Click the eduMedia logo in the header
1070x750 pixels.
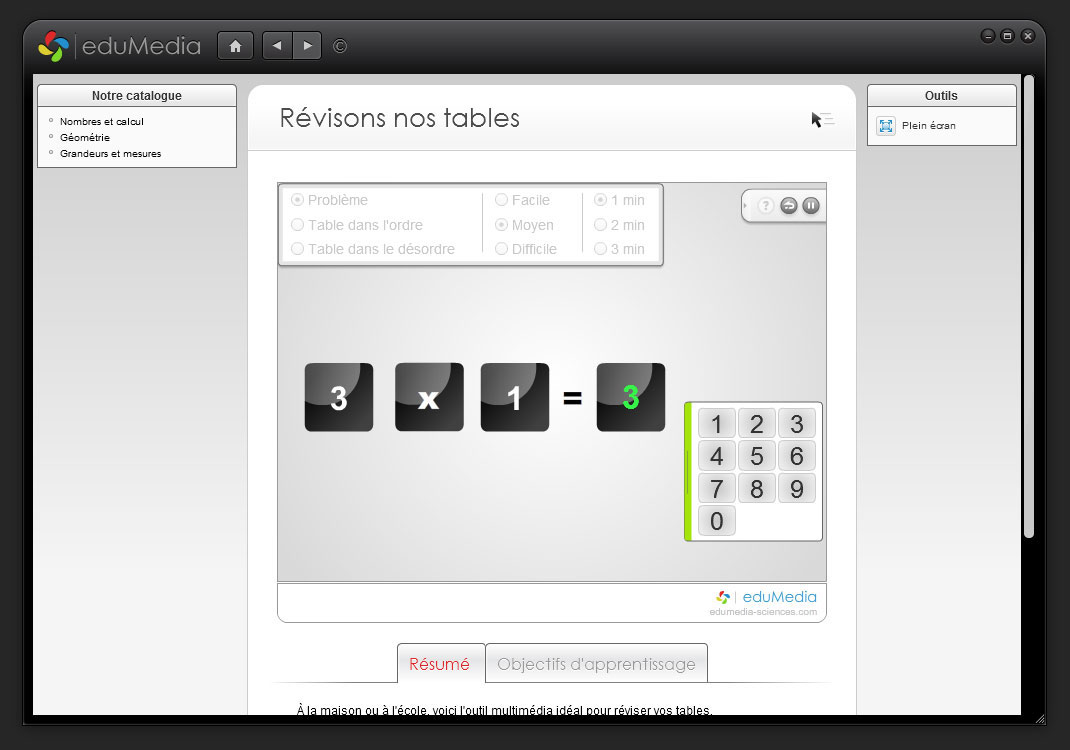point(120,46)
